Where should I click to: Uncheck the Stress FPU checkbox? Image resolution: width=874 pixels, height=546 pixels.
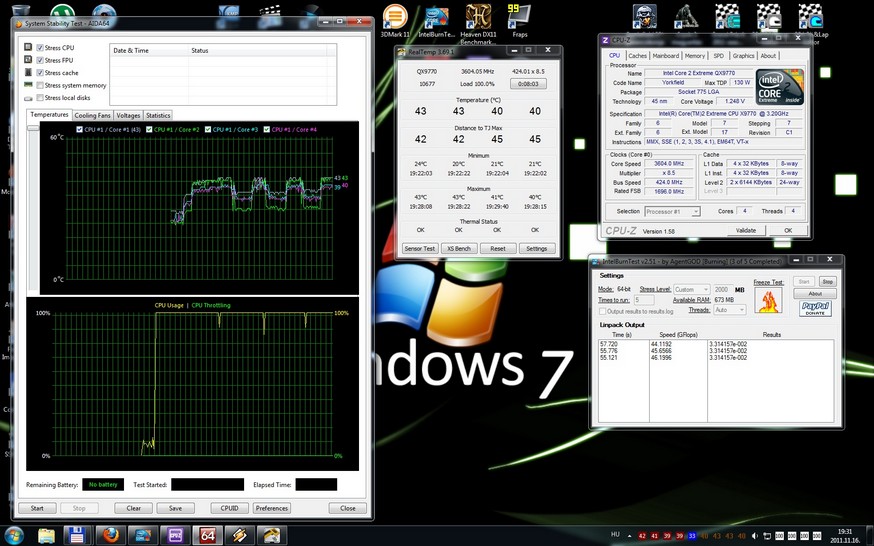pos(40,60)
